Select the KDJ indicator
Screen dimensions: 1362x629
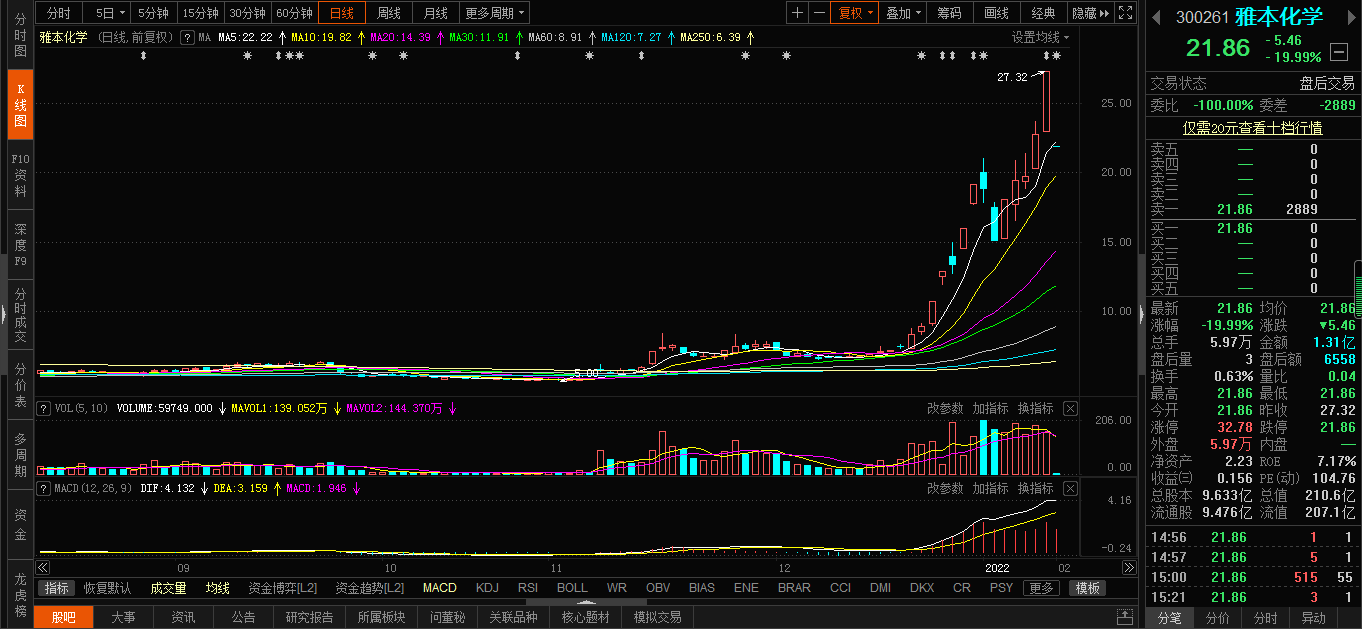coord(487,588)
